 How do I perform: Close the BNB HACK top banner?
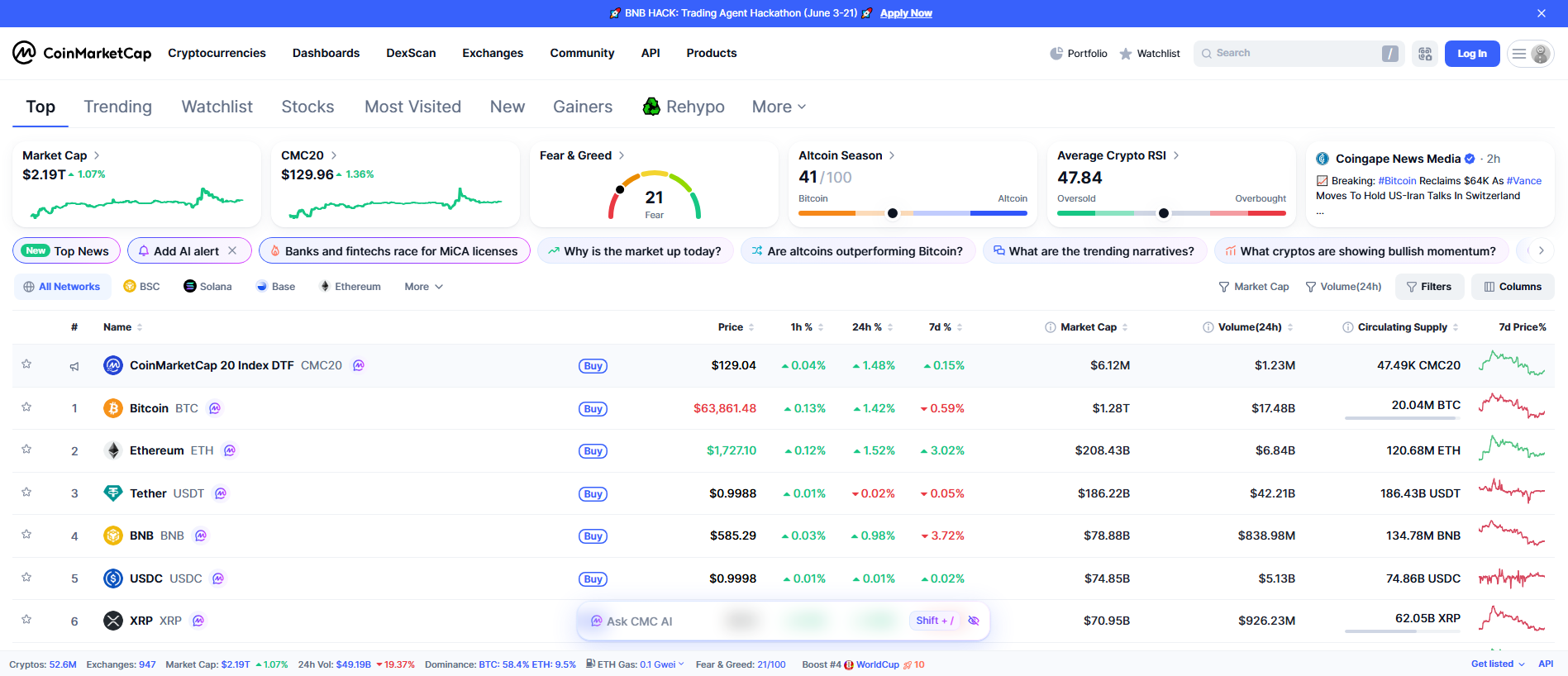[1542, 13]
